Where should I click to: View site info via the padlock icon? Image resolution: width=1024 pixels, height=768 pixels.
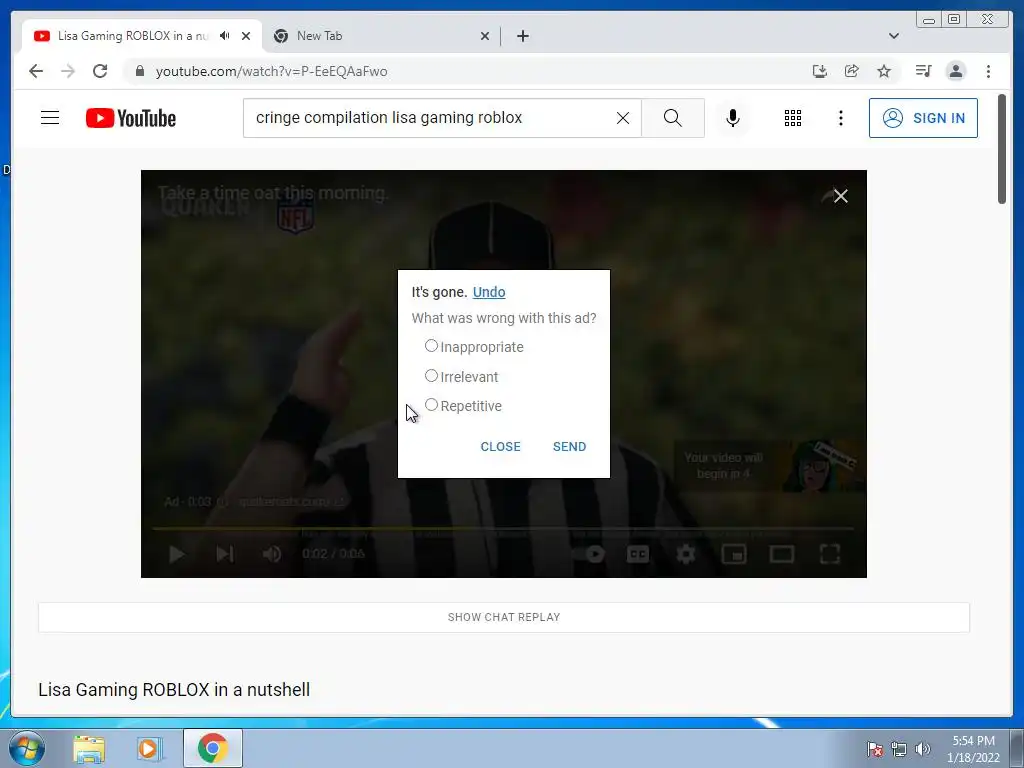pos(139,71)
